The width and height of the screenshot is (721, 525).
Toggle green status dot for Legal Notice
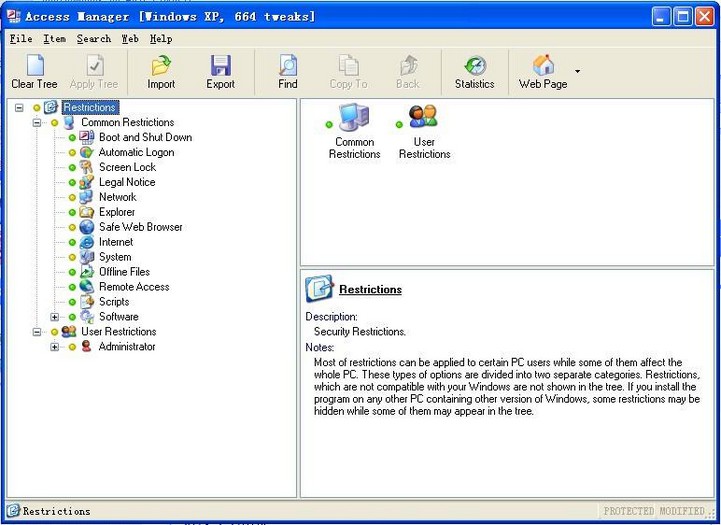(72, 183)
